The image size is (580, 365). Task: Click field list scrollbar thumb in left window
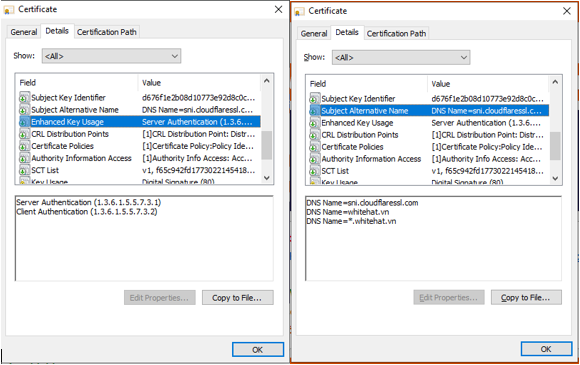coord(267,145)
